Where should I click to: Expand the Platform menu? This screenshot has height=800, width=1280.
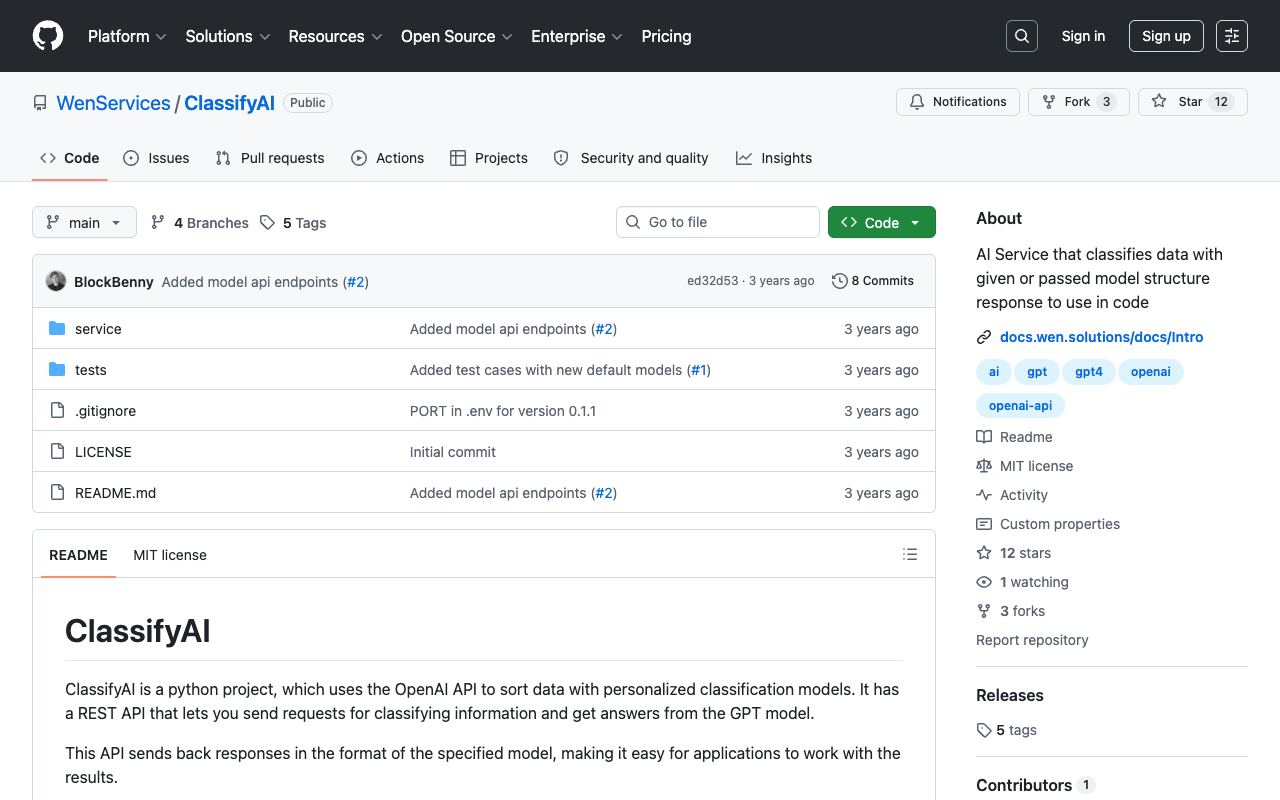[x=127, y=36]
